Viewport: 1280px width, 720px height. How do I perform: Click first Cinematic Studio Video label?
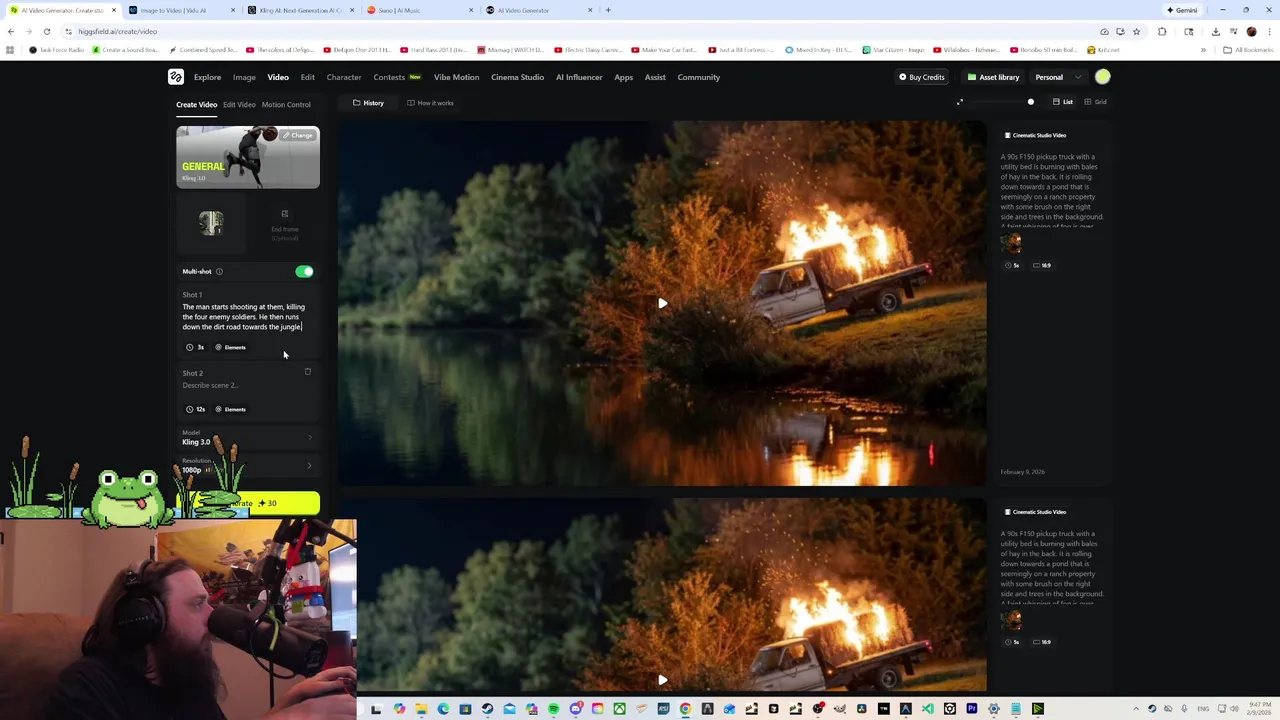pos(1035,135)
